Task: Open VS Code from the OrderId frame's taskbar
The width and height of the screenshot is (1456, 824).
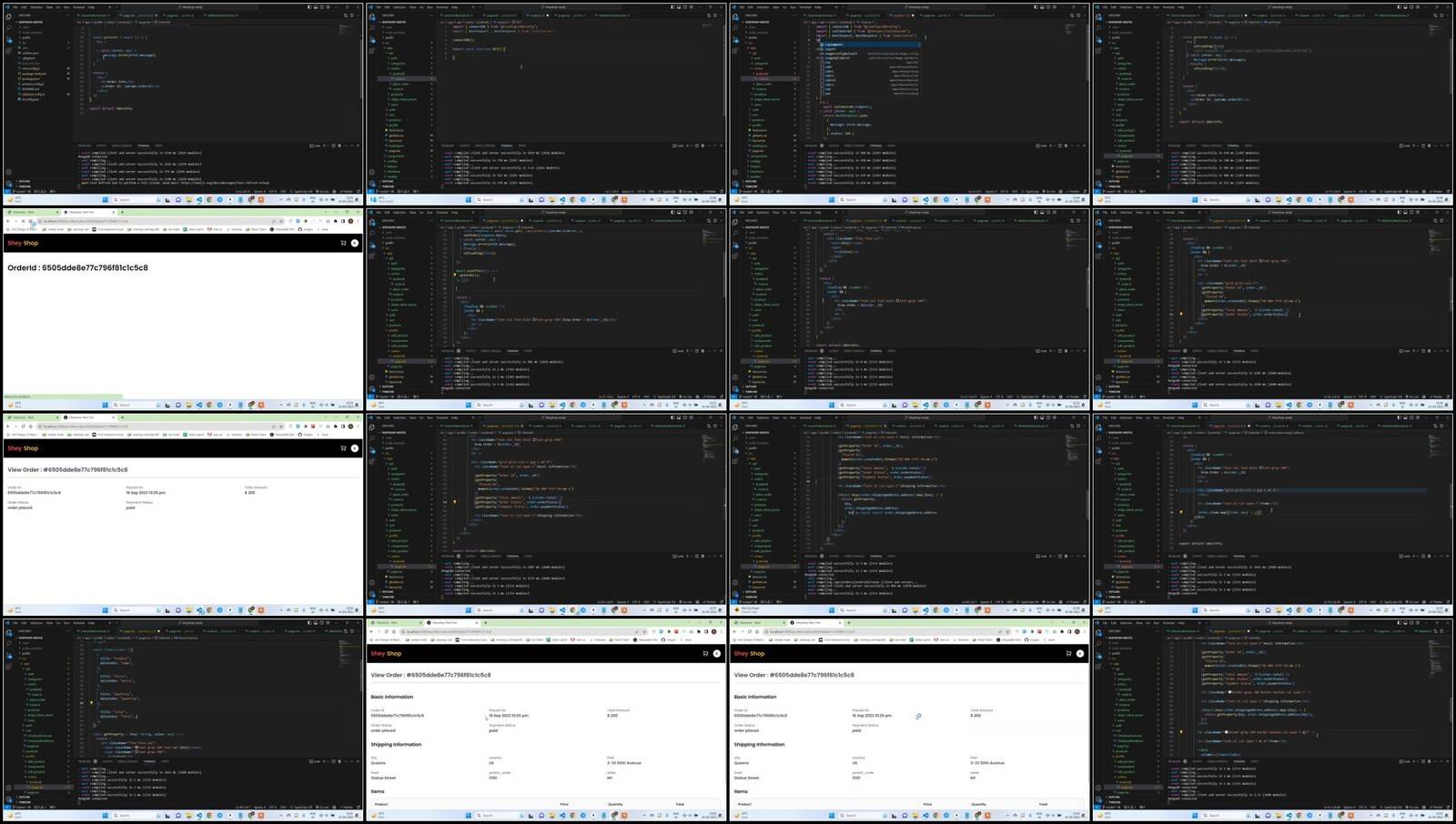Action: [199, 405]
